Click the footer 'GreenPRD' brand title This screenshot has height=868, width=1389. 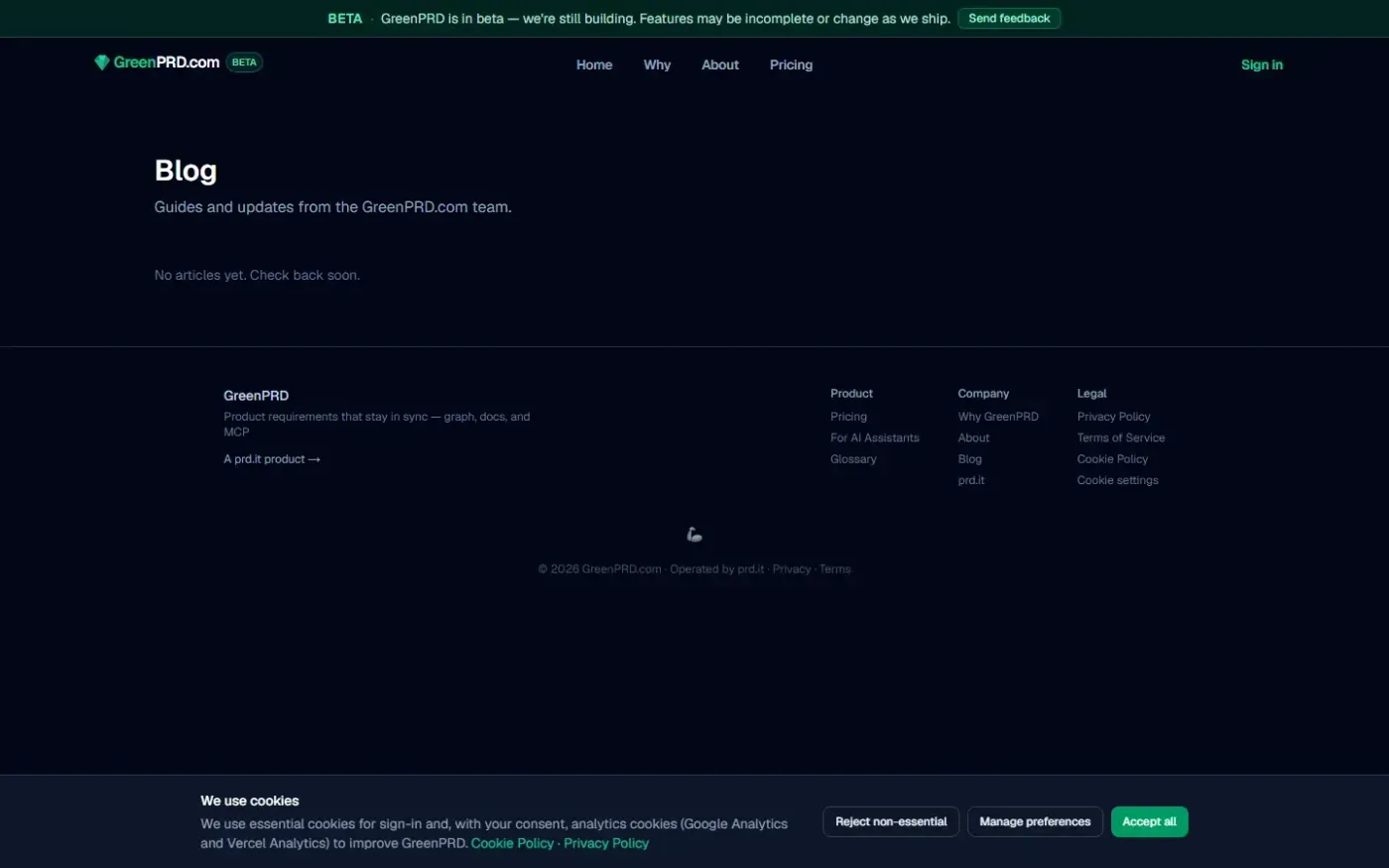pos(256,395)
